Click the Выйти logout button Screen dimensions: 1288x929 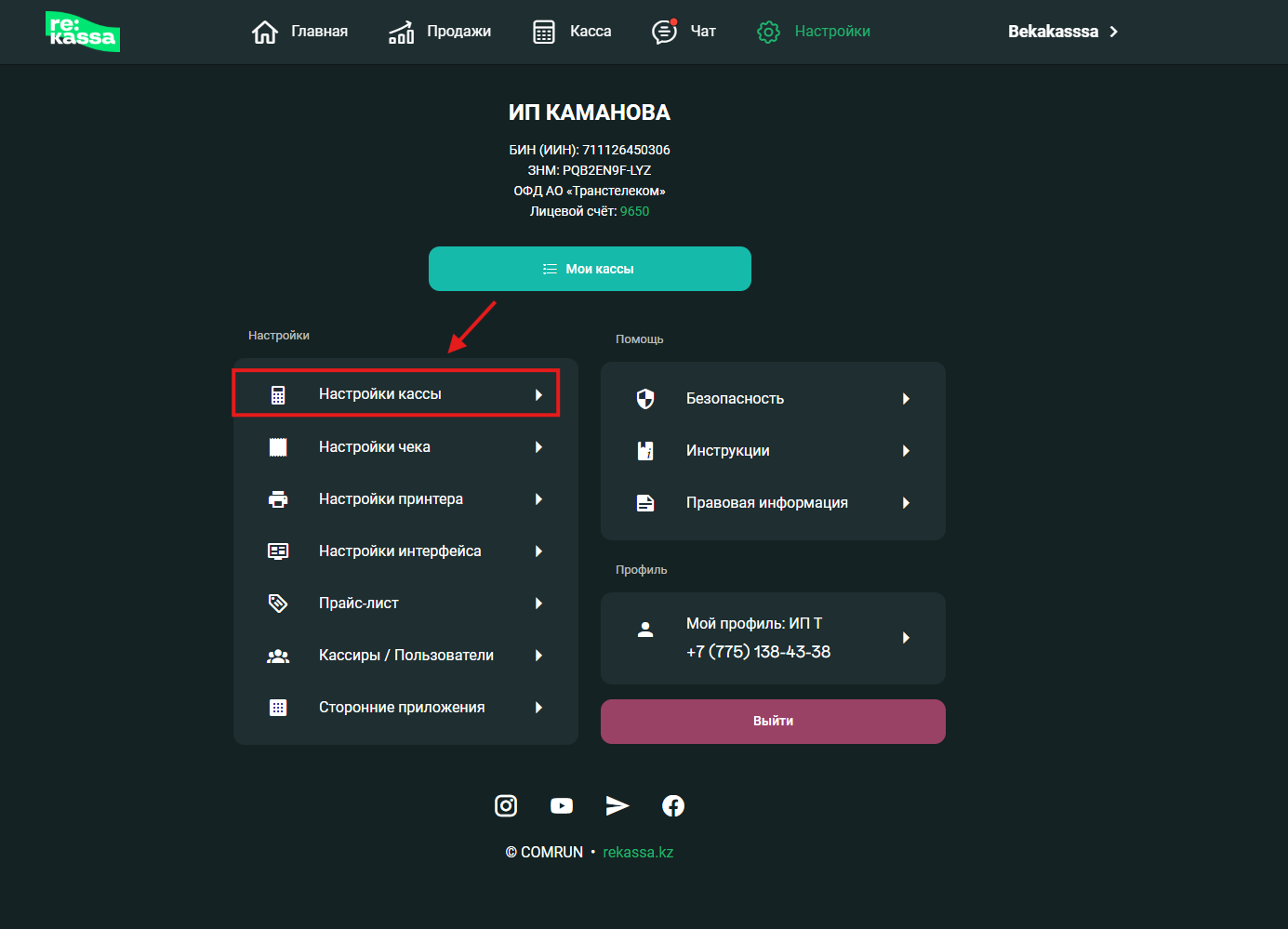click(x=773, y=722)
